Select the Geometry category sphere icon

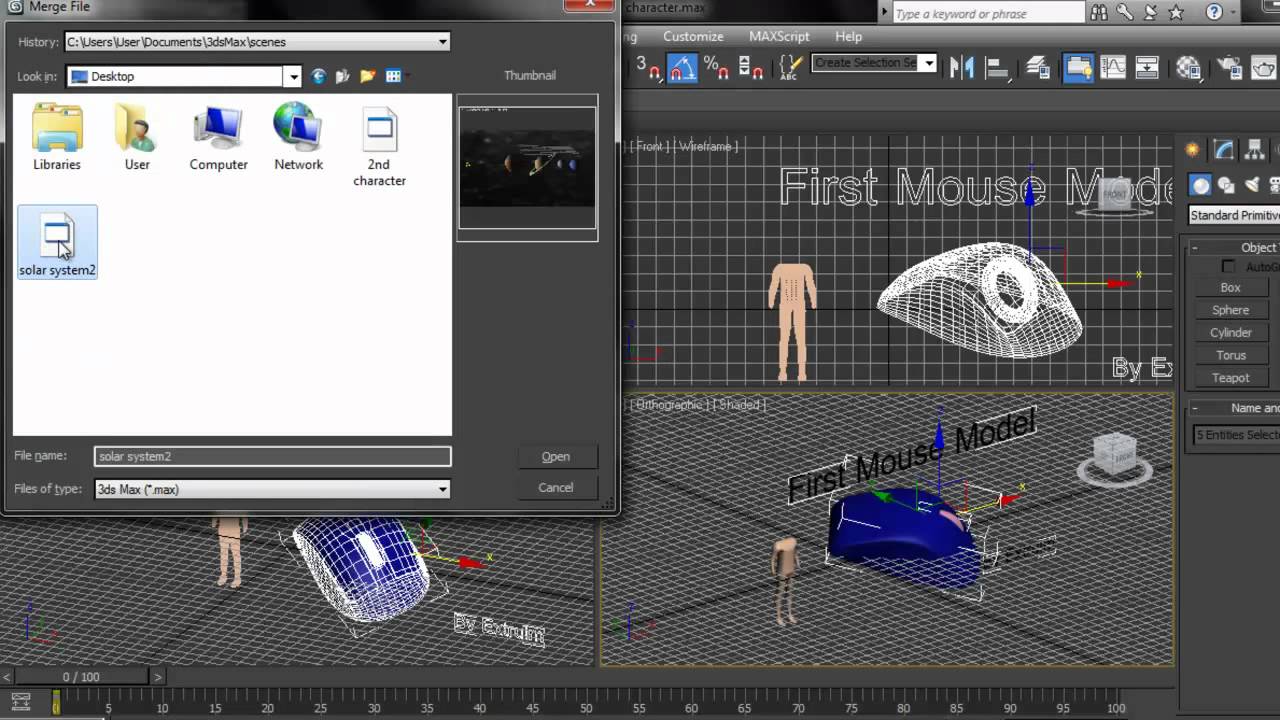[1201, 185]
